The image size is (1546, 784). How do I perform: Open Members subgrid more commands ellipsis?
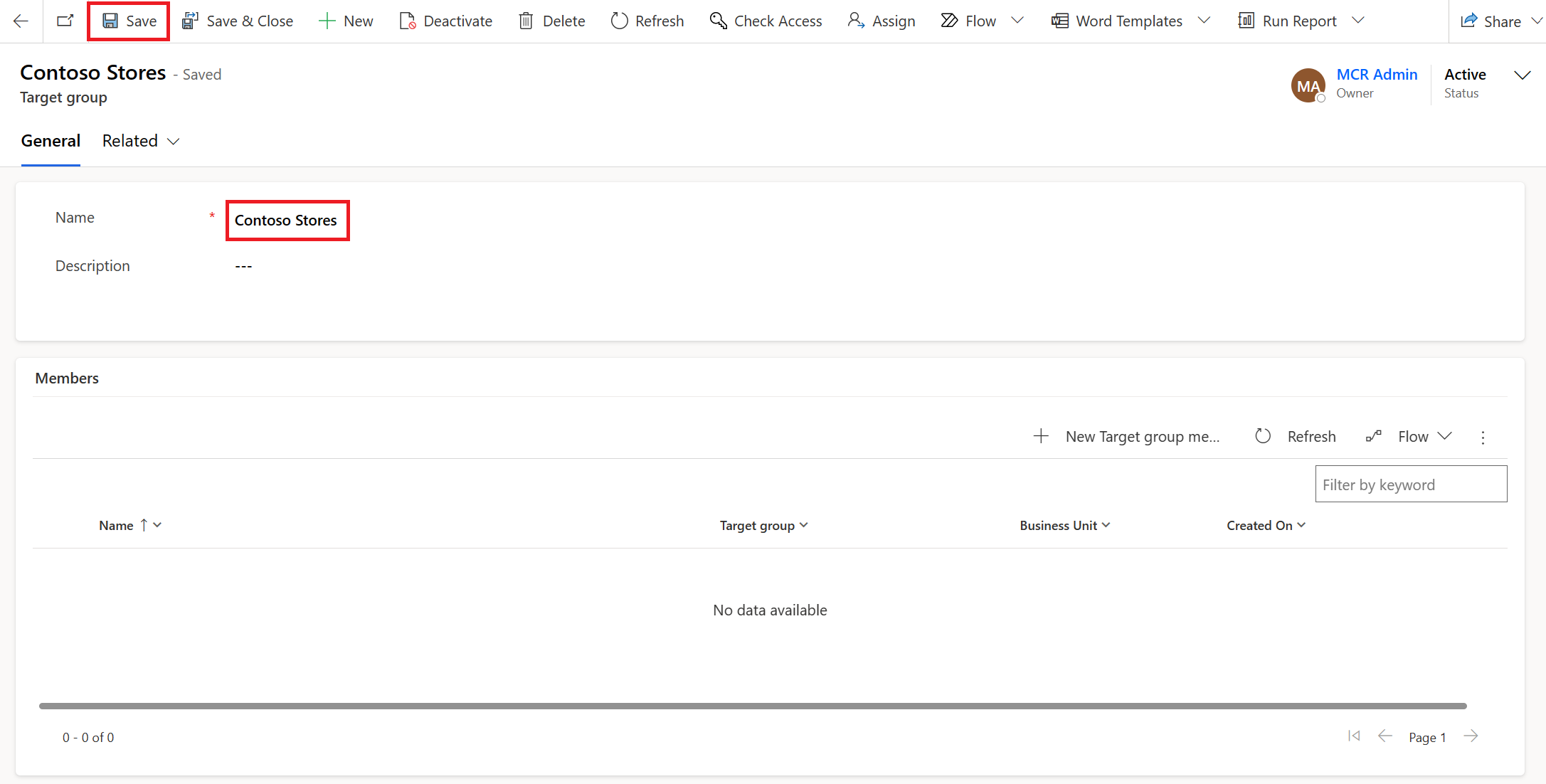[1483, 438]
